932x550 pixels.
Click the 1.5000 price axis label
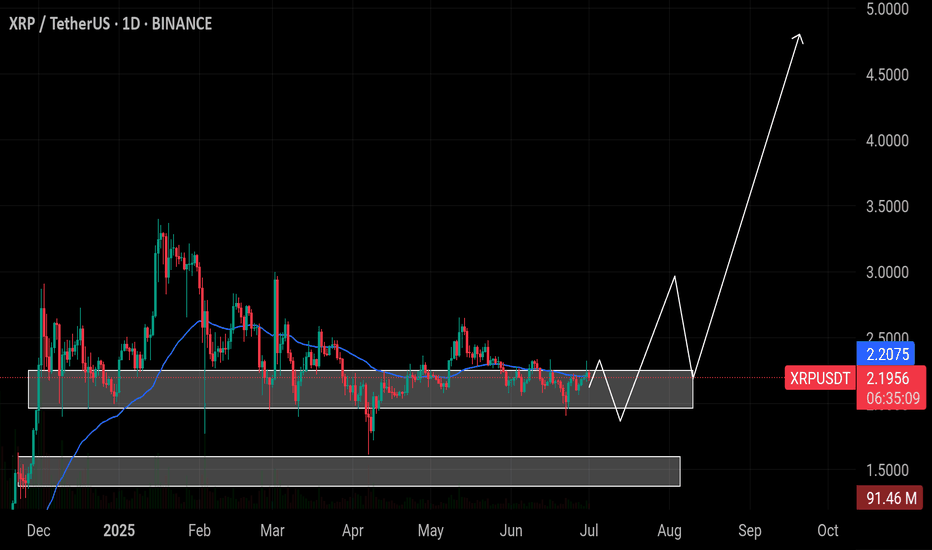pyautogui.click(x=887, y=470)
